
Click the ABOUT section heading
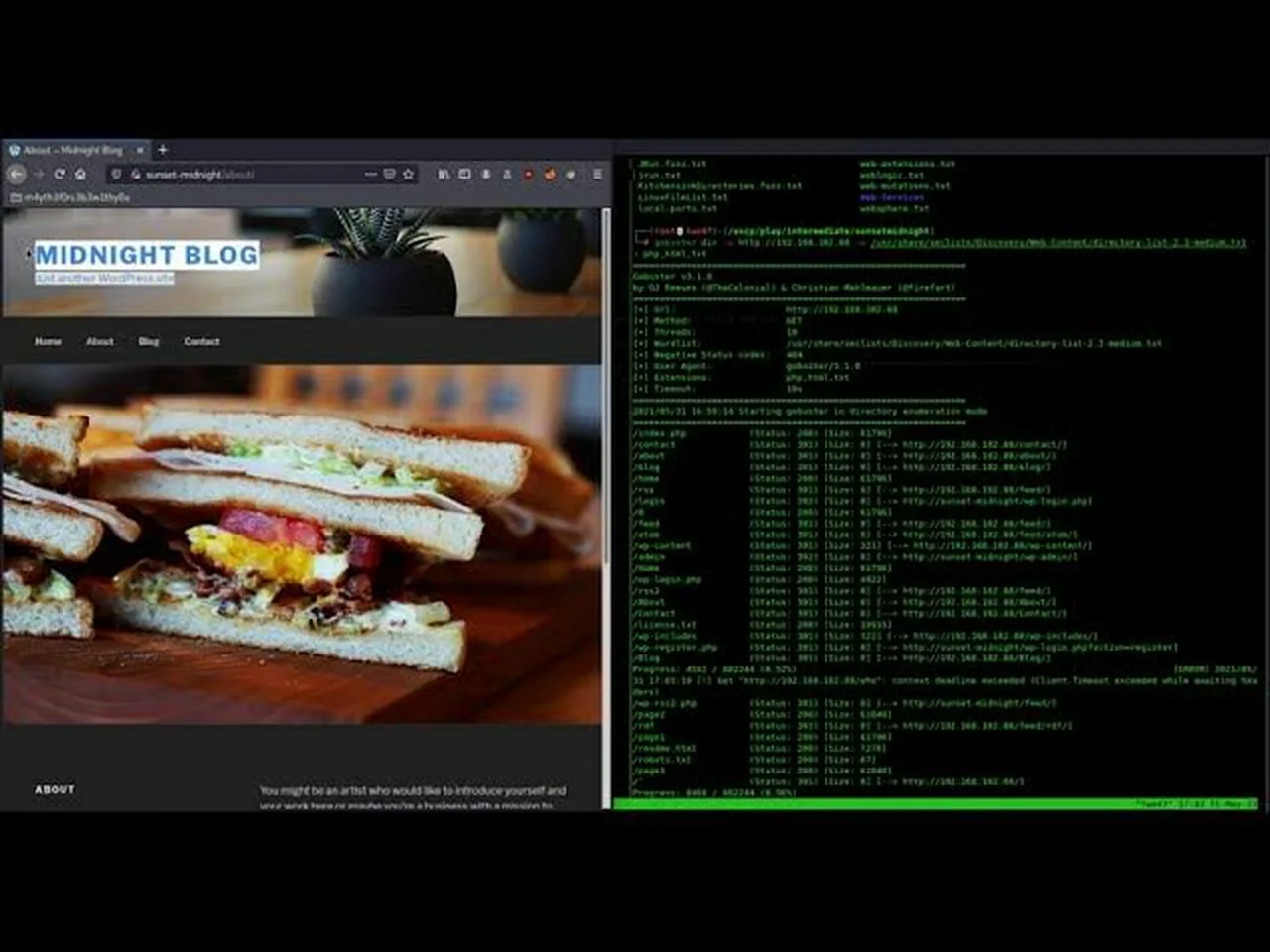(55, 789)
